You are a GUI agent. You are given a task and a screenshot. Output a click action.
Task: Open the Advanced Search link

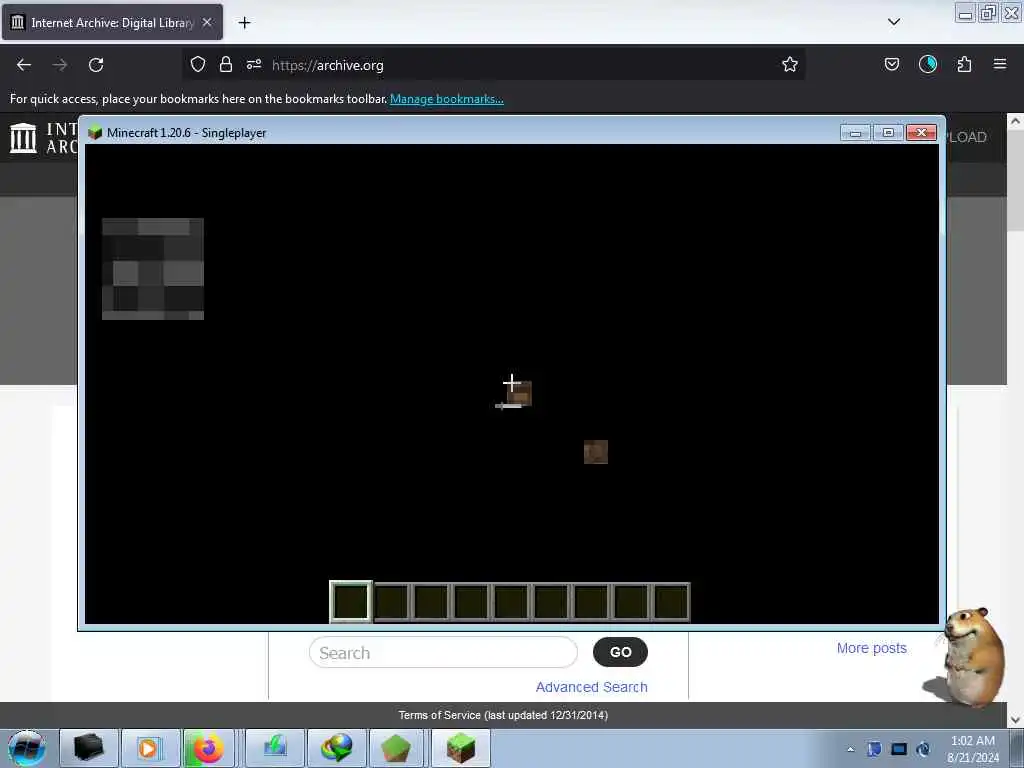[x=592, y=687]
